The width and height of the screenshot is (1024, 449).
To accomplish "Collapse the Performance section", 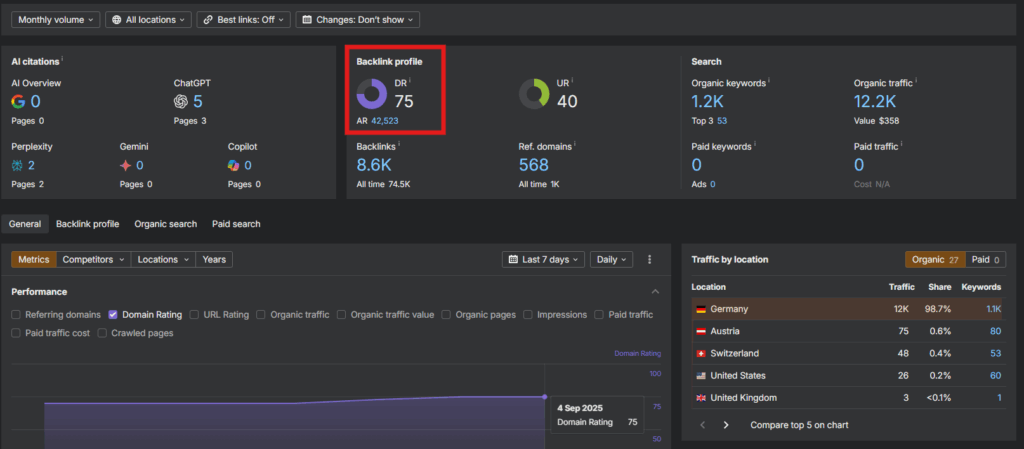I will tap(656, 292).
